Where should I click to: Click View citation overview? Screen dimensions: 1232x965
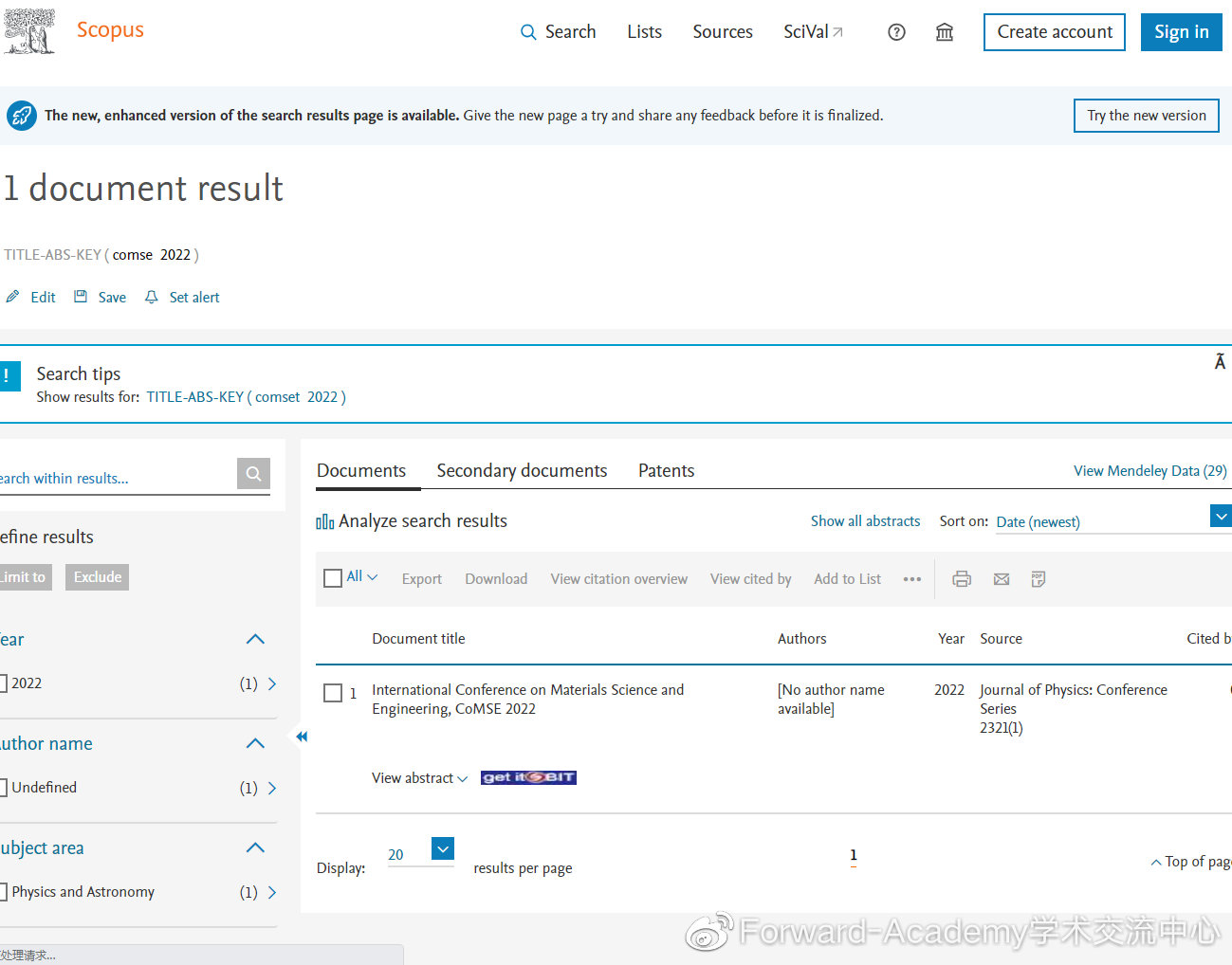tap(619, 579)
